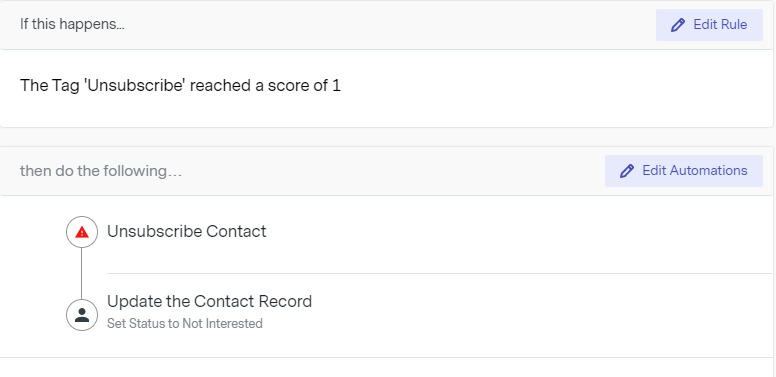Click the Edit Rule button
Screen dimensions: 776x377
coord(709,25)
